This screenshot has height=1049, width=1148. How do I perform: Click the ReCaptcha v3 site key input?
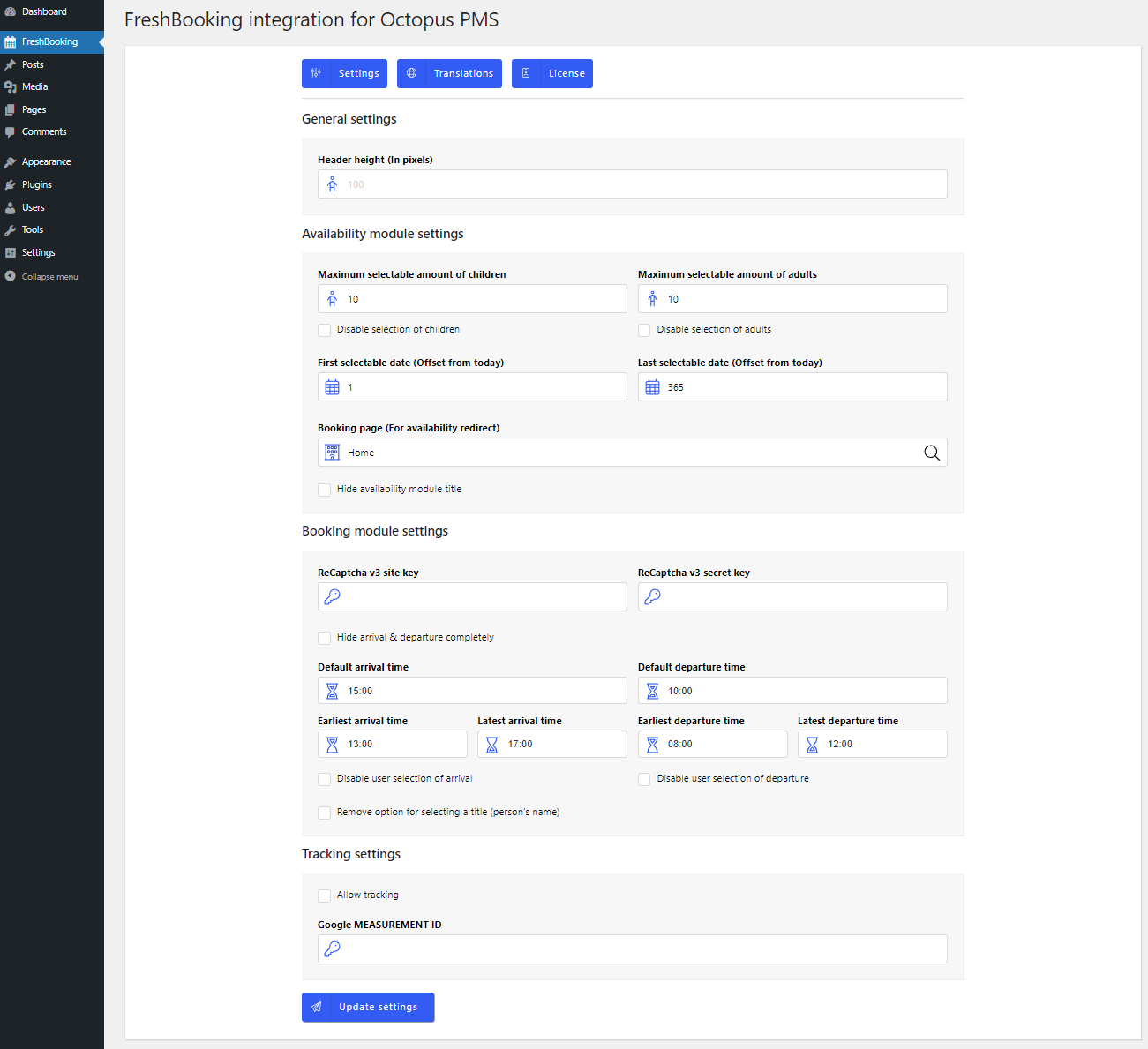point(472,596)
